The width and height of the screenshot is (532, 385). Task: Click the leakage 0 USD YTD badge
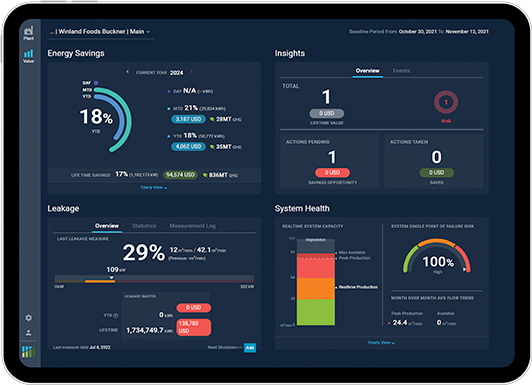pos(193,308)
